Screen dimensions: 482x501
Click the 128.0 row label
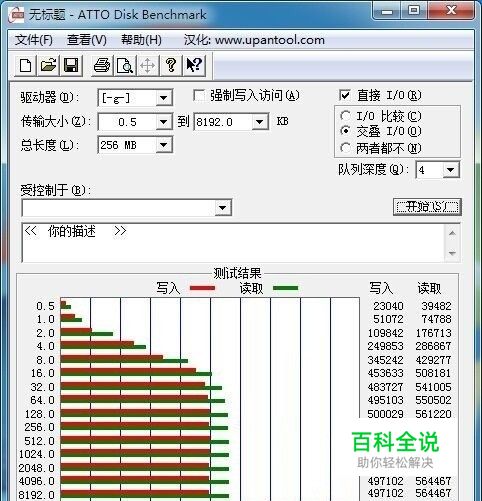pos(40,414)
